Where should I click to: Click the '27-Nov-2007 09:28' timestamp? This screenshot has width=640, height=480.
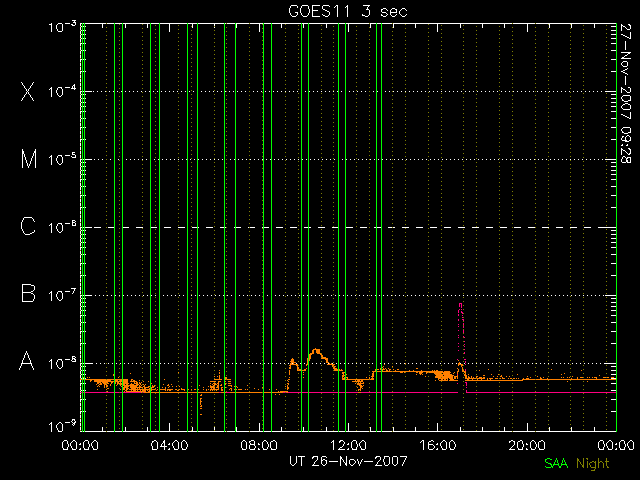click(626, 93)
